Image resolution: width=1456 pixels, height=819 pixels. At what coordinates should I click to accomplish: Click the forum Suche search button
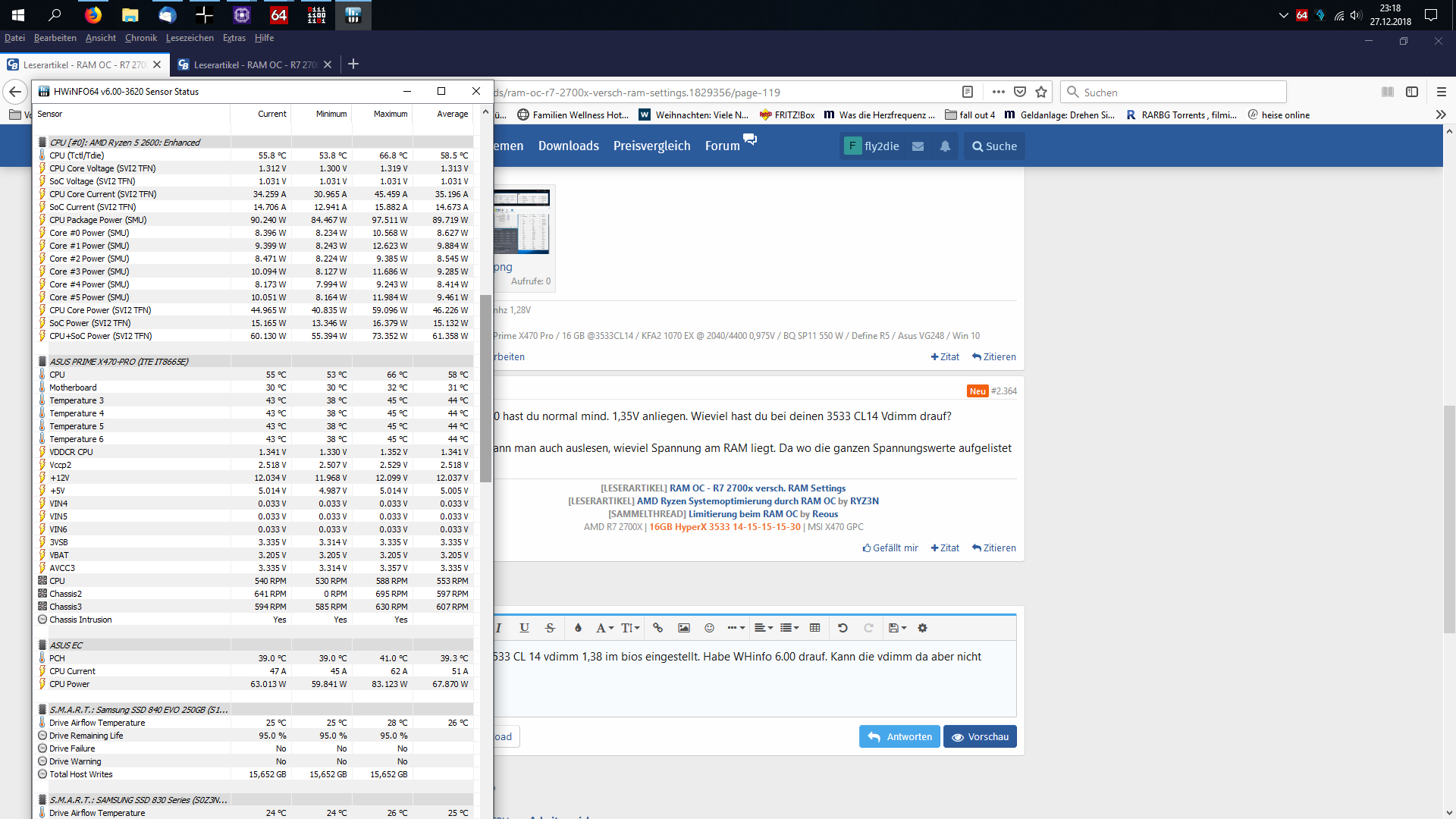pos(994,146)
